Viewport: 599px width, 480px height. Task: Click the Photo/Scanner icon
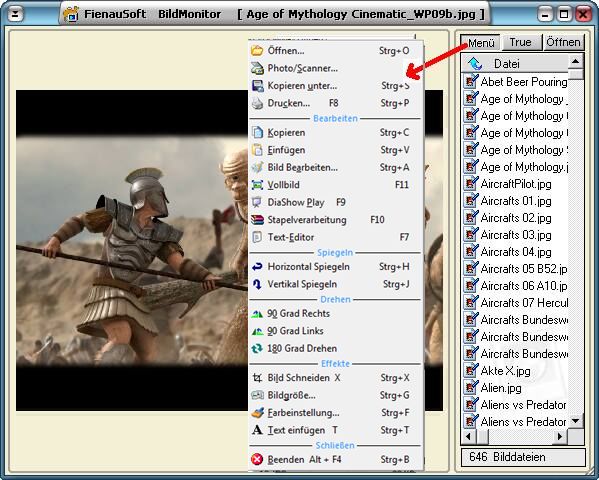[x=257, y=68]
